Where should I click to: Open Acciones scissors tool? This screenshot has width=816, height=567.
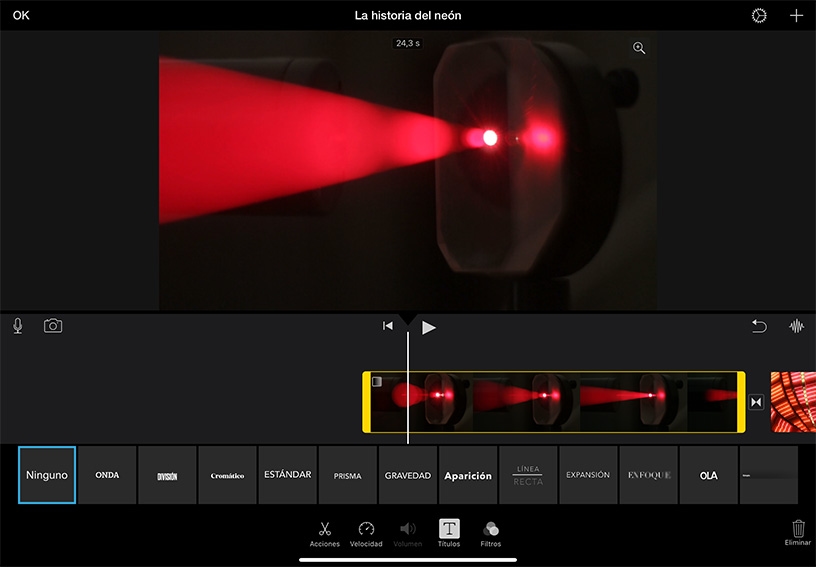pos(325,534)
